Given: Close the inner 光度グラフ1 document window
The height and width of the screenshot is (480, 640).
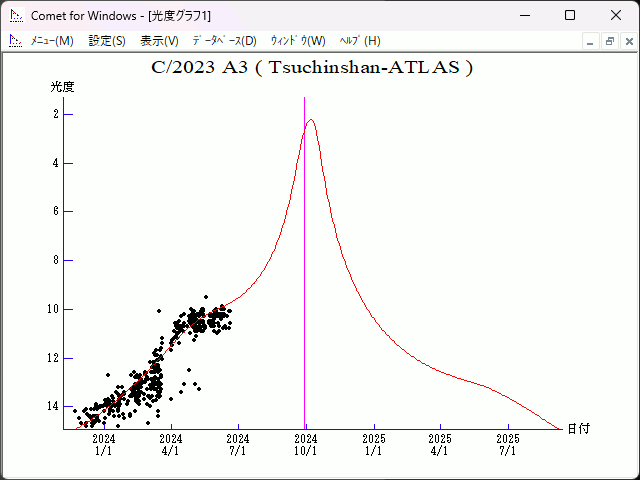Looking at the screenshot, I should point(629,41).
